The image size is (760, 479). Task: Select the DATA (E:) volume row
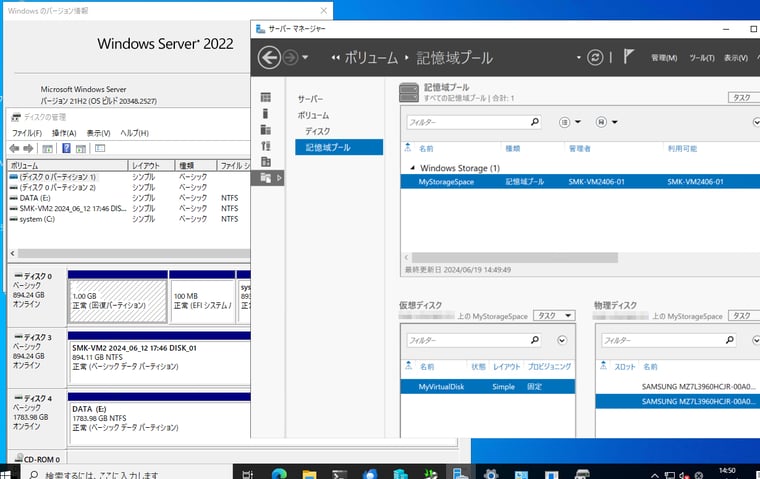129,198
